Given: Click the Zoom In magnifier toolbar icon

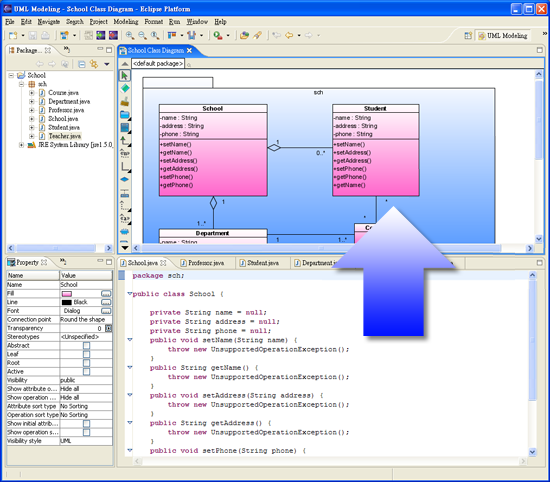Looking at the screenshot, I should [130, 35].
